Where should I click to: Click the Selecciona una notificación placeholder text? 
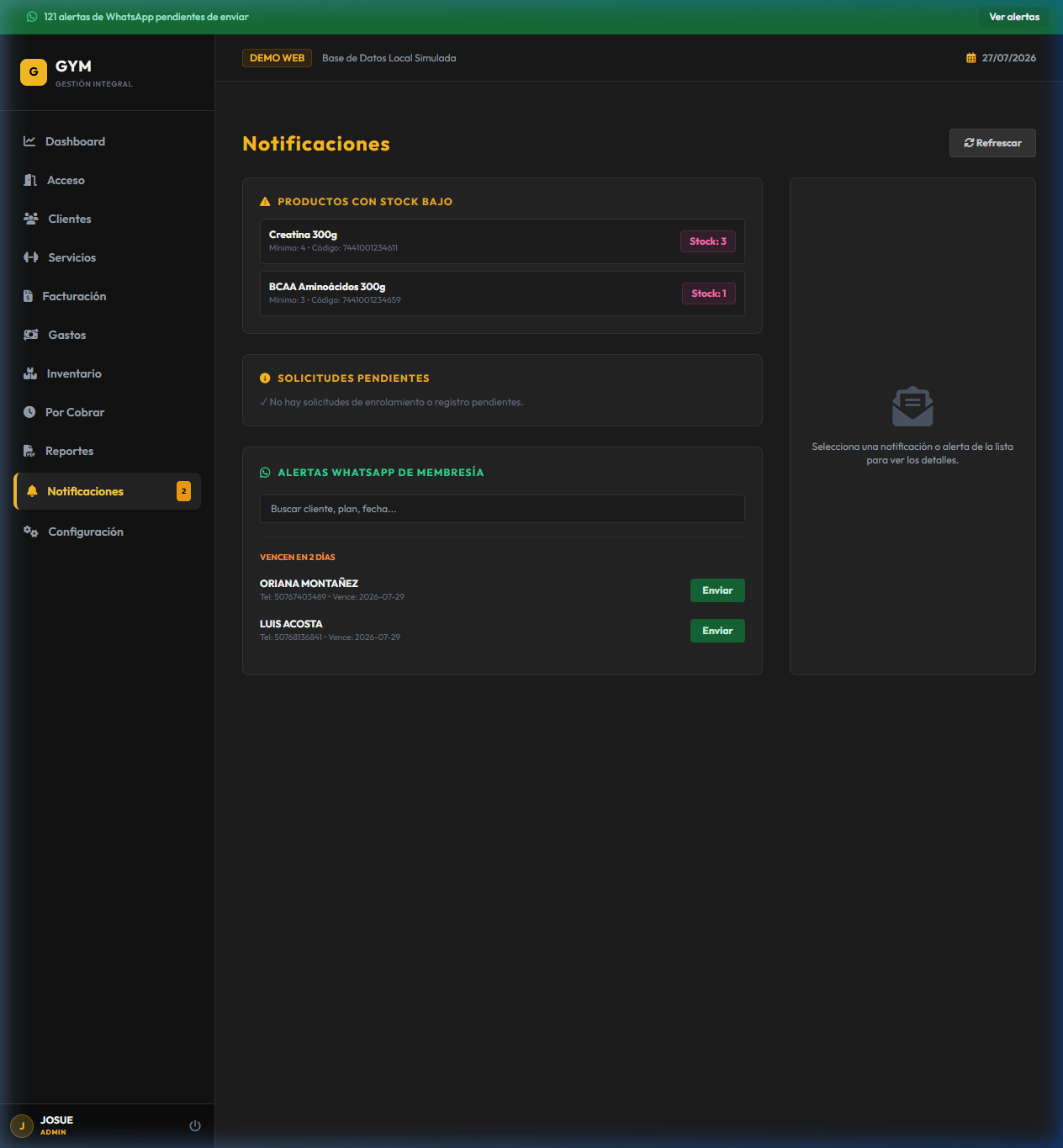tap(912, 453)
